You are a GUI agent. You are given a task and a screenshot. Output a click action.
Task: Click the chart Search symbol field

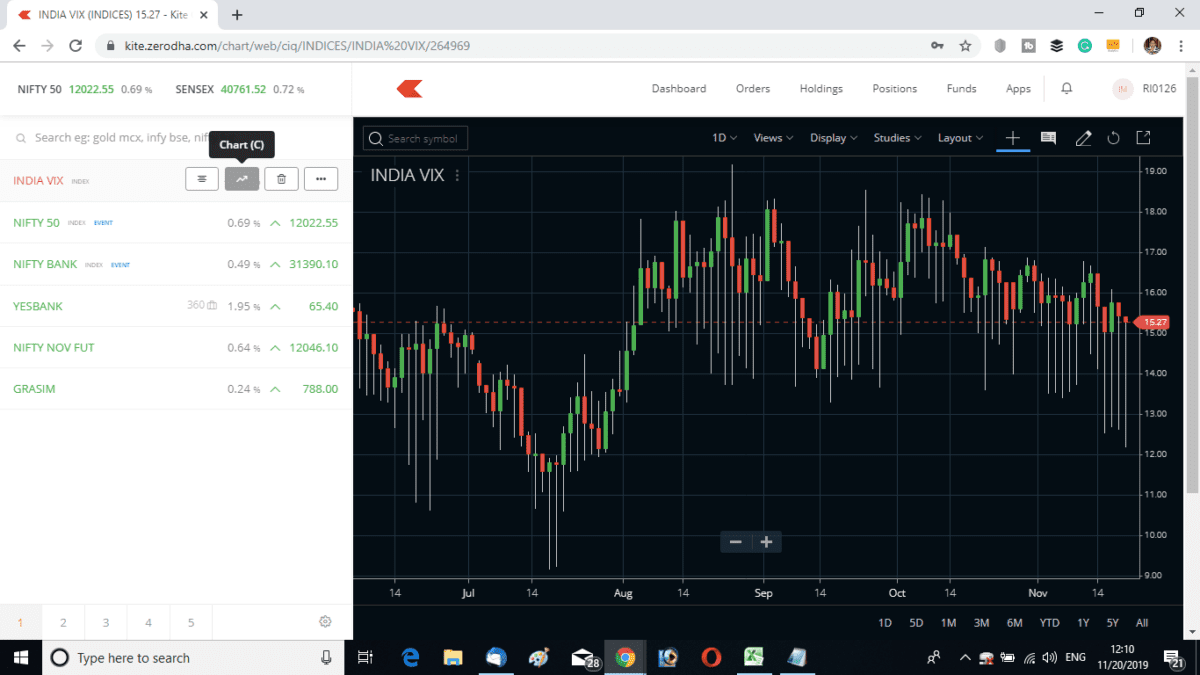pos(416,138)
